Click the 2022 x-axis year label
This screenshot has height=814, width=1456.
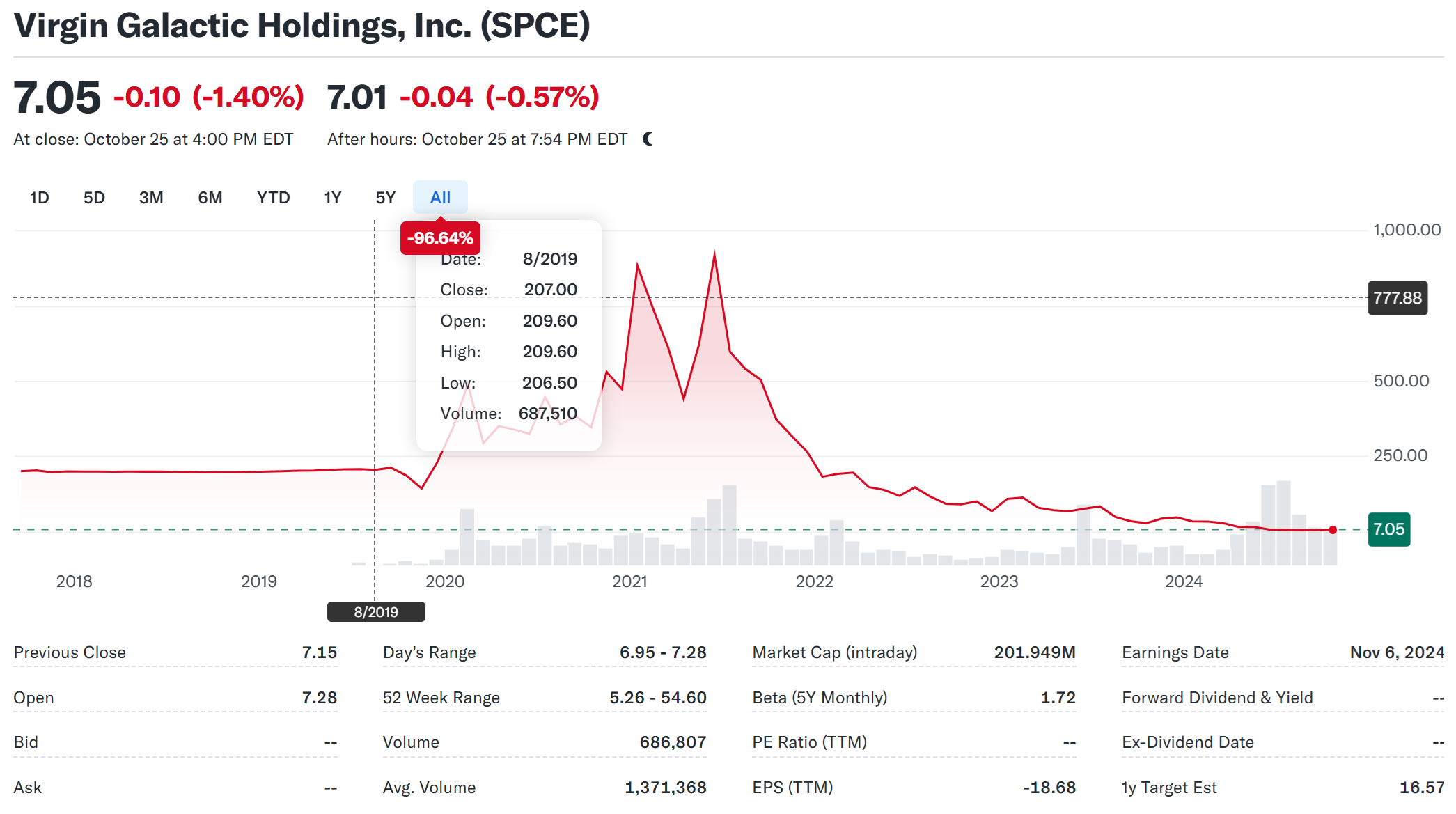815,581
